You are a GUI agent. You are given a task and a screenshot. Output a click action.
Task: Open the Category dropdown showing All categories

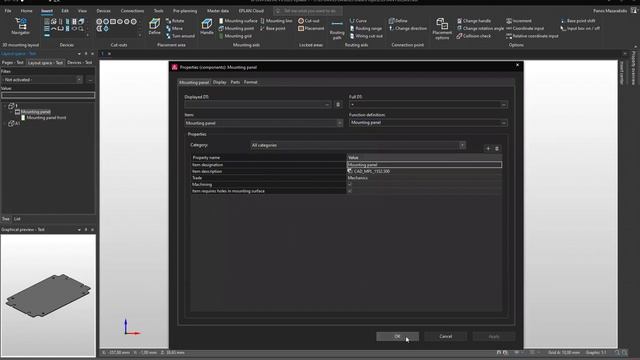pyautogui.click(x=462, y=145)
